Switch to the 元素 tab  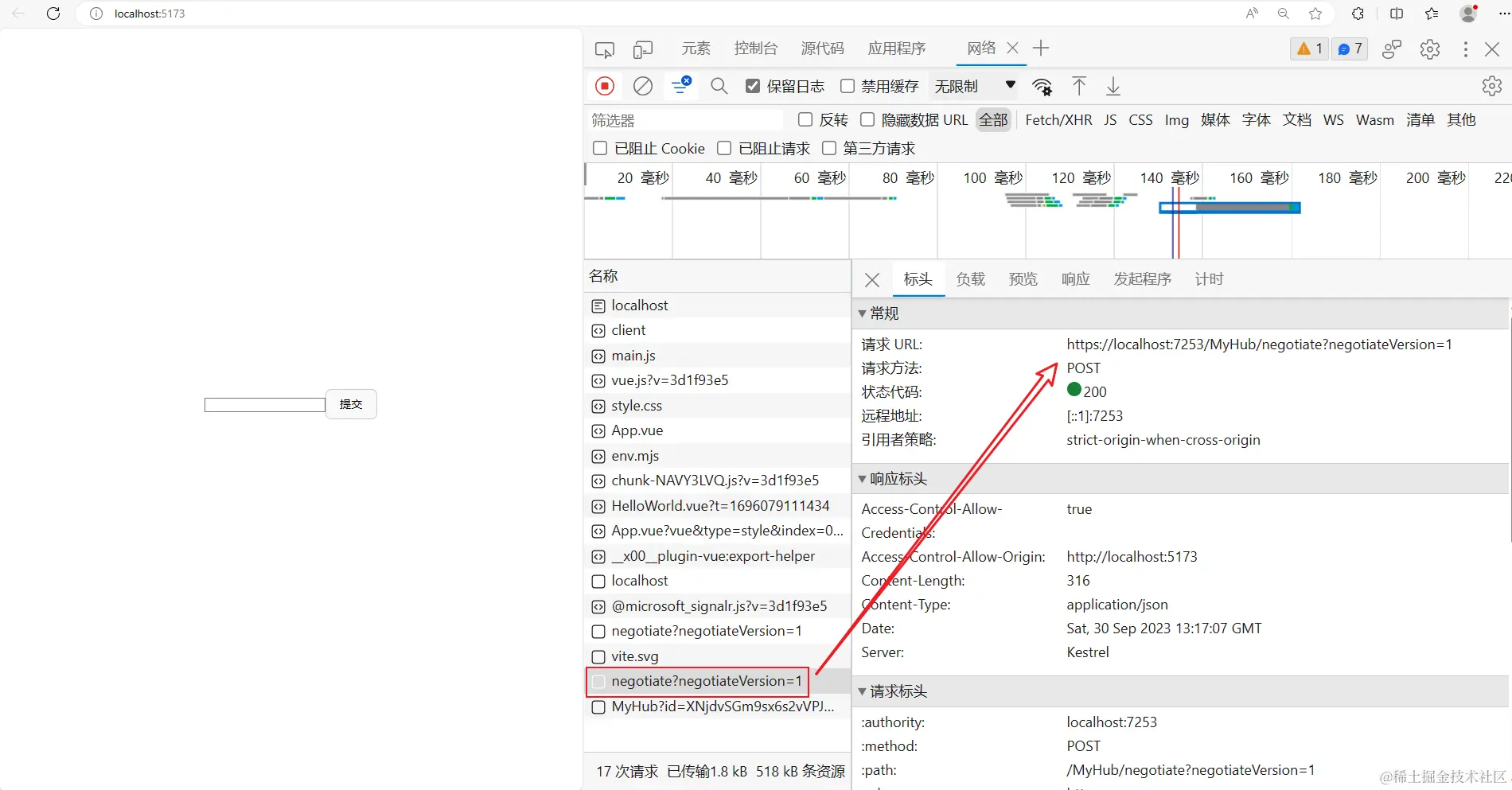tap(696, 49)
